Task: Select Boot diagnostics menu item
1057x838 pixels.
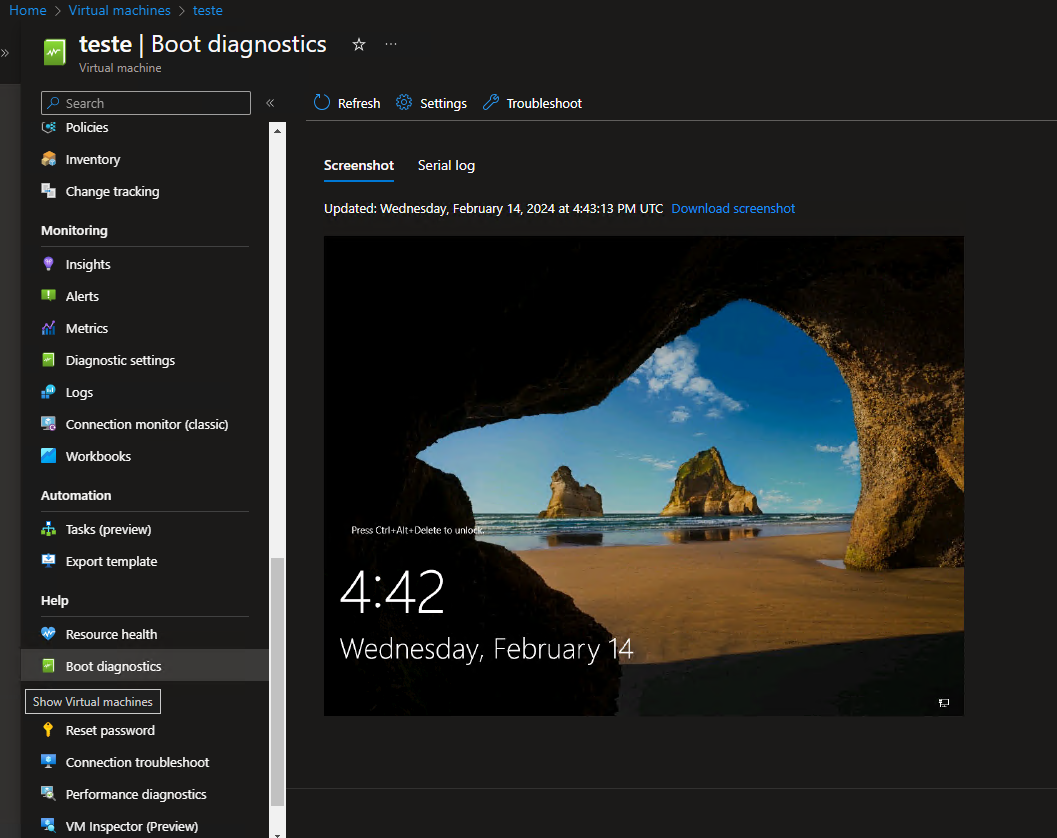Action: pyautogui.click(x=145, y=665)
